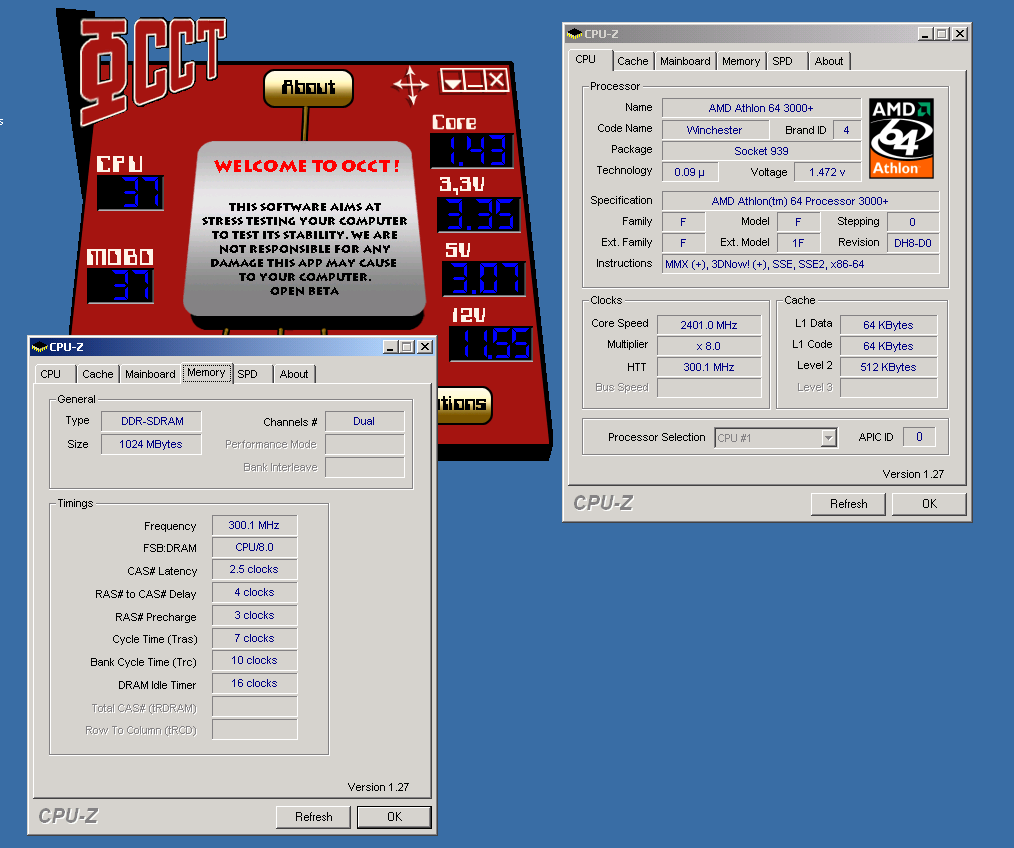Click the Core Speed value field

click(708, 324)
